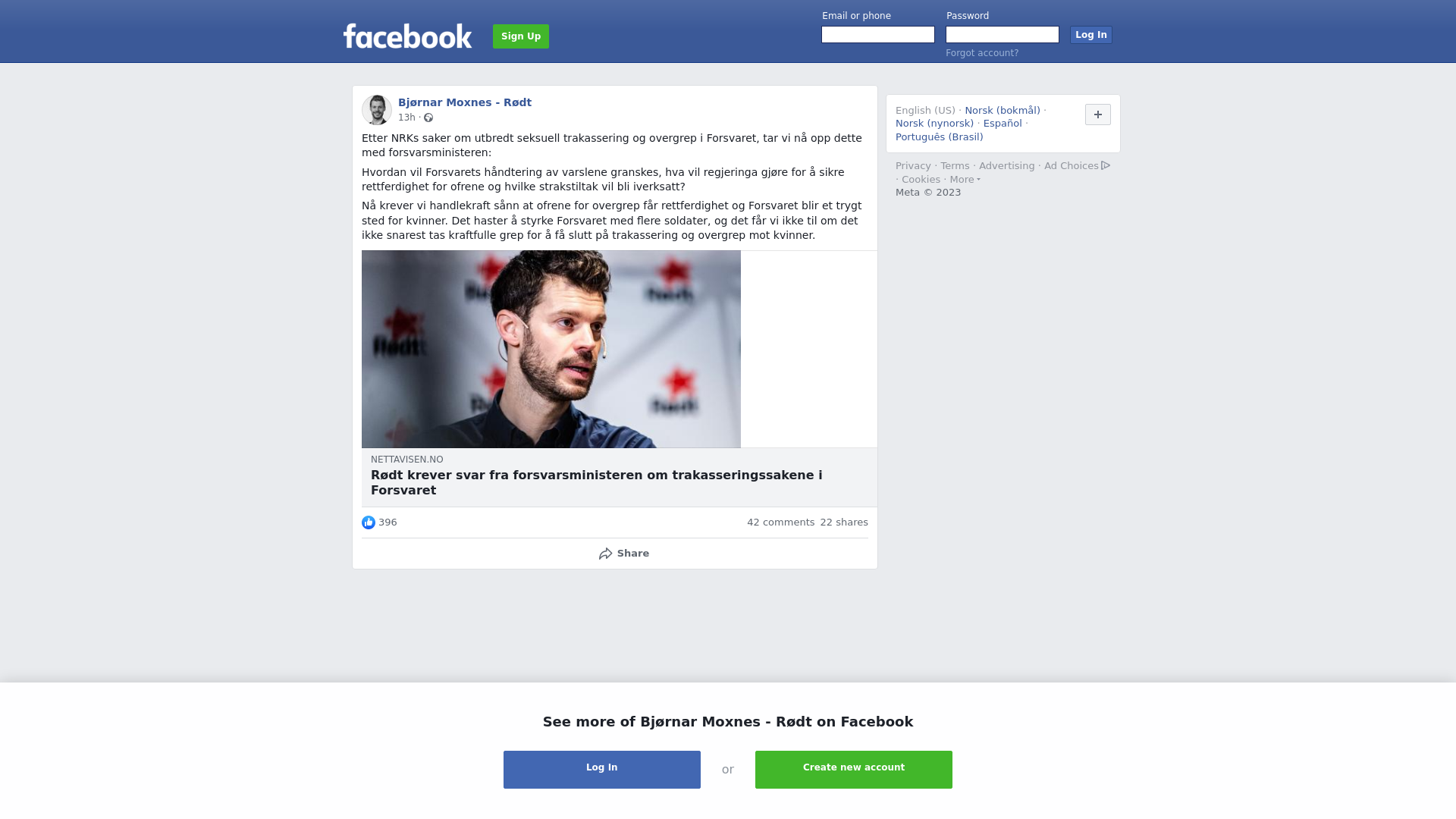Click the header Log In button

point(1091,35)
